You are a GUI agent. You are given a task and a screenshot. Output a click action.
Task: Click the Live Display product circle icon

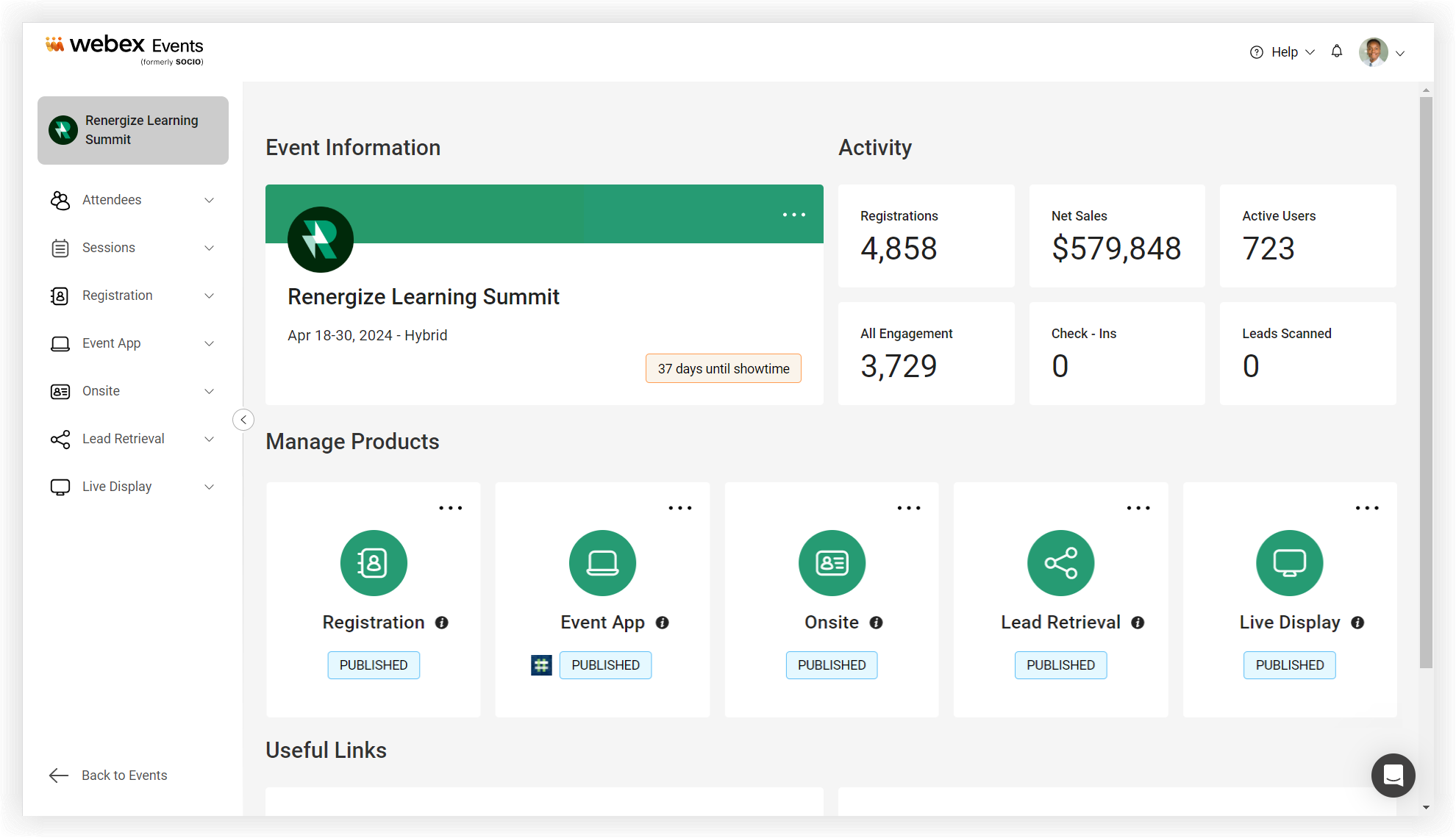click(x=1290, y=563)
